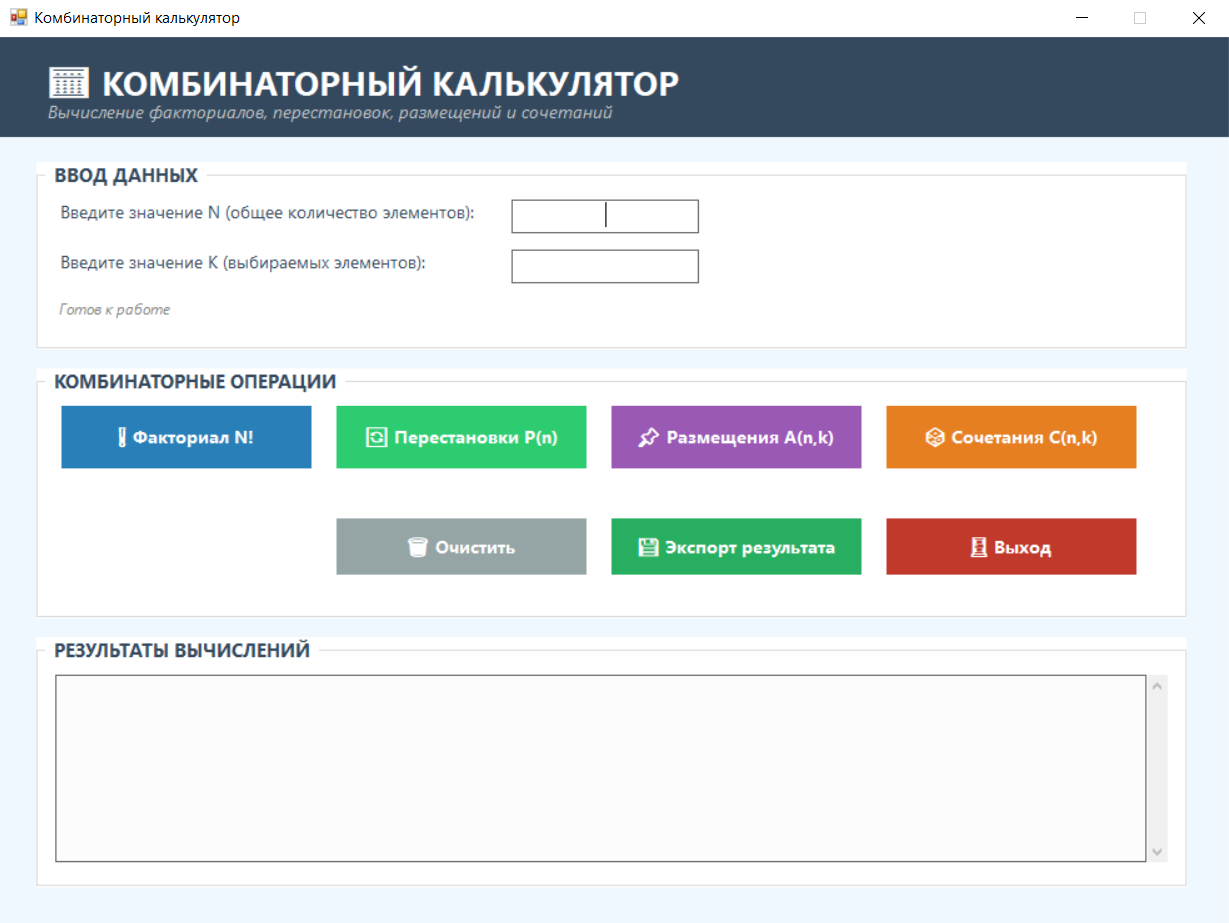Click the calculator icon in the header banner
The image size is (1229, 923).
point(69,83)
